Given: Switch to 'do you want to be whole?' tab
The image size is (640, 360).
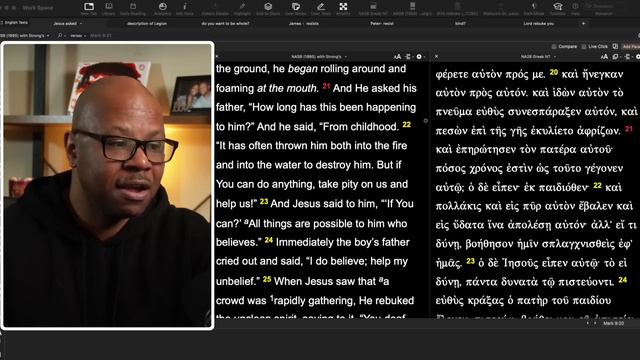Looking at the screenshot, I should click(225, 24).
